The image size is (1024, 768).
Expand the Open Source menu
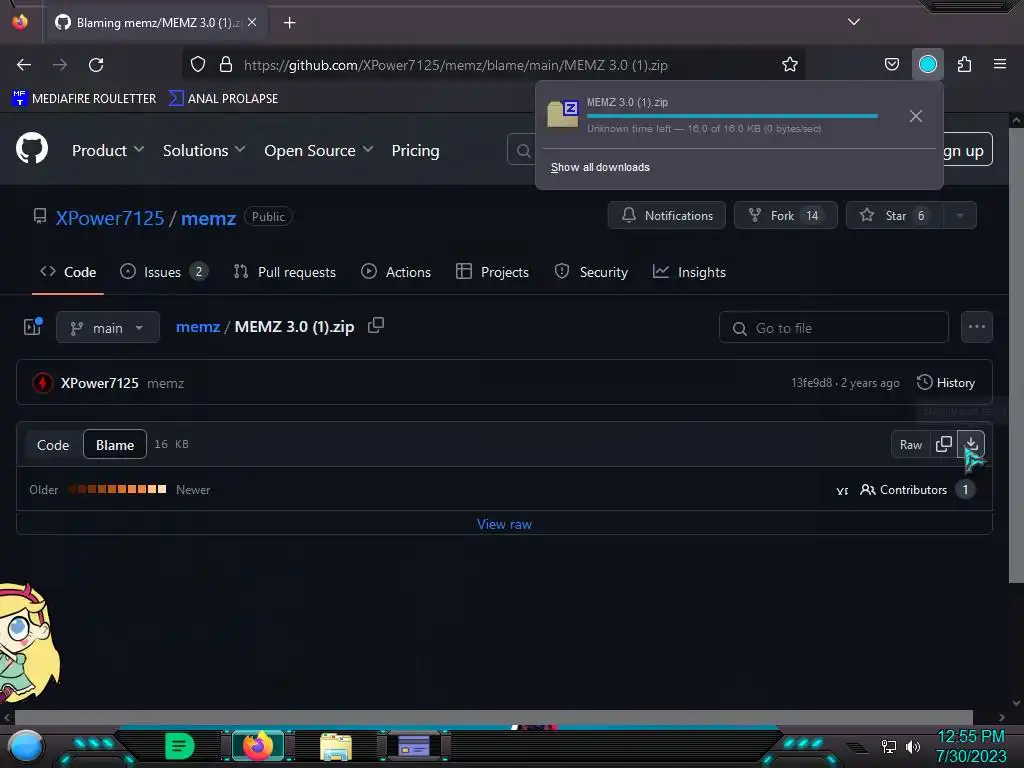click(319, 150)
